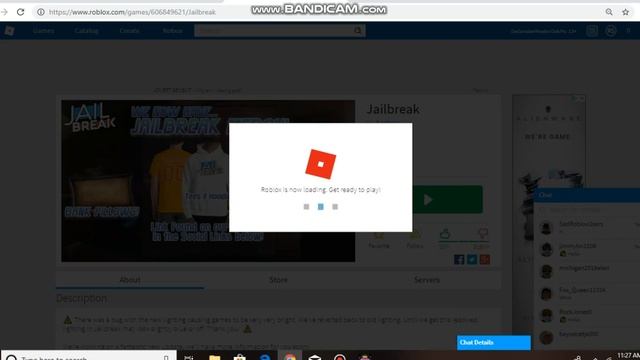Share the game via Facebook icon

click(x=459, y=260)
